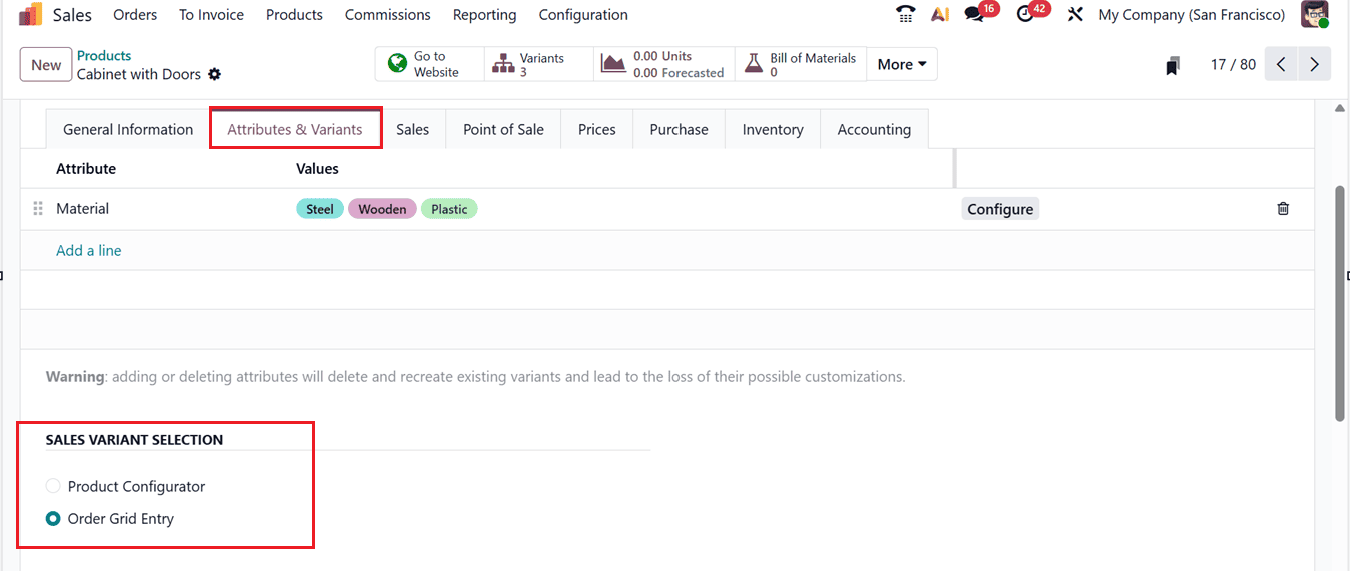The height and width of the screenshot is (571, 1350).
Task: Click the Wooden value tag
Action: coord(382,209)
